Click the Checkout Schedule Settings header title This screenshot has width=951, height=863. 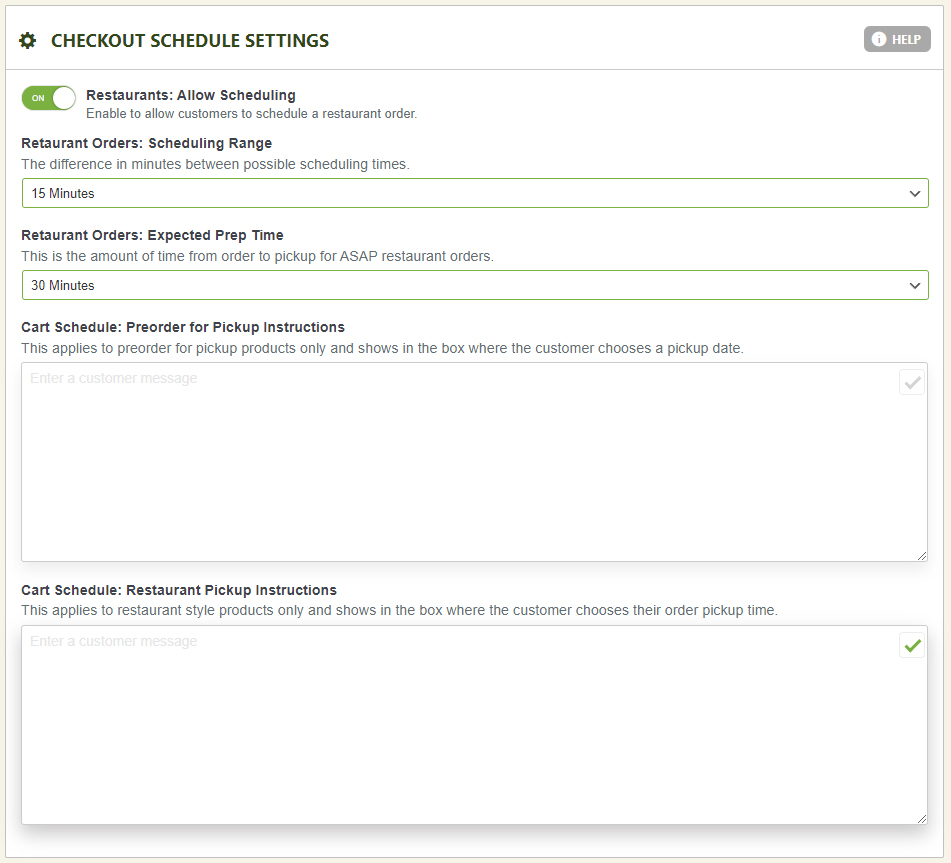tap(190, 41)
